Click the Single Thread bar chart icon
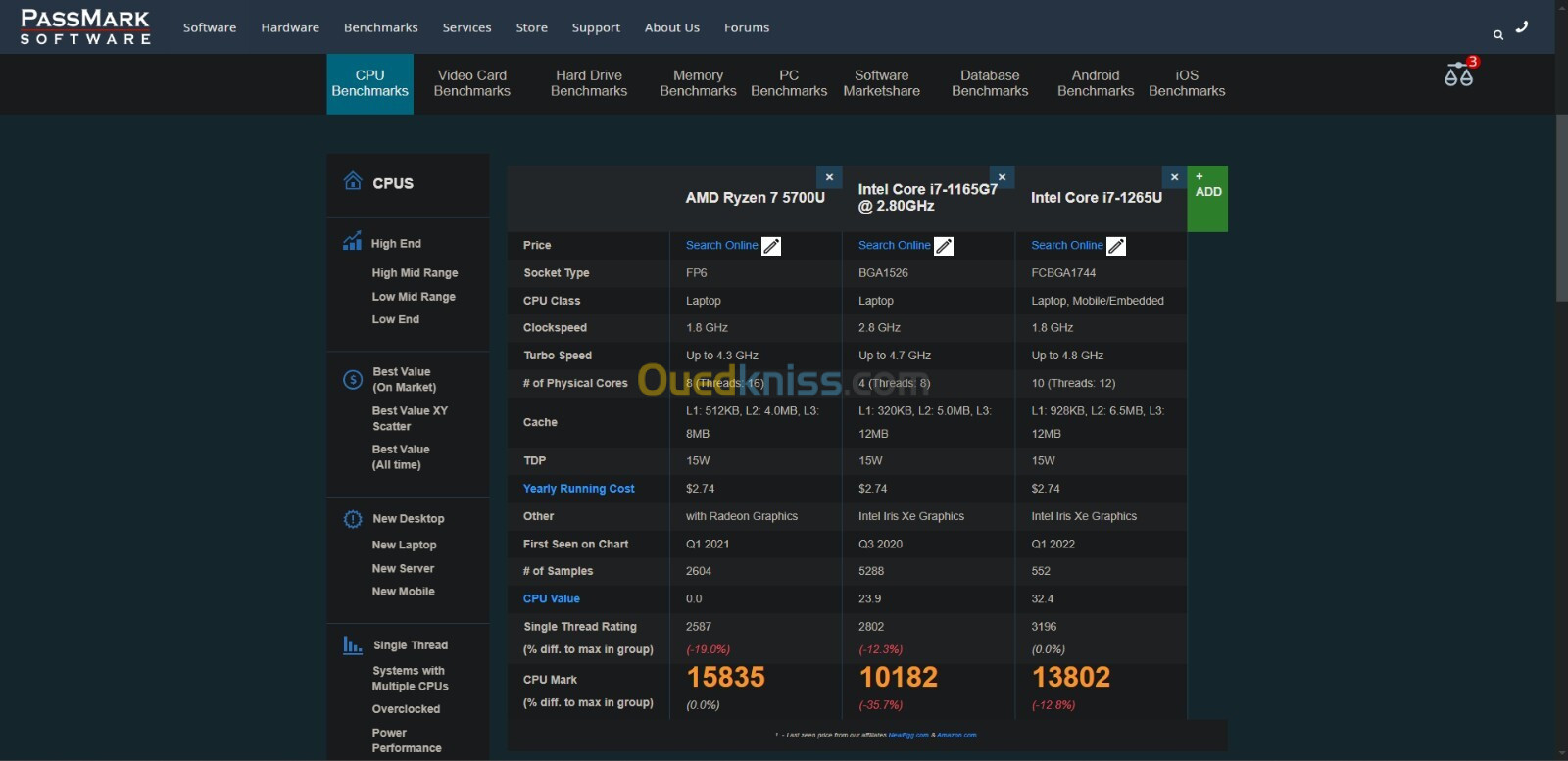The image size is (1568, 761). [x=353, y=644]
